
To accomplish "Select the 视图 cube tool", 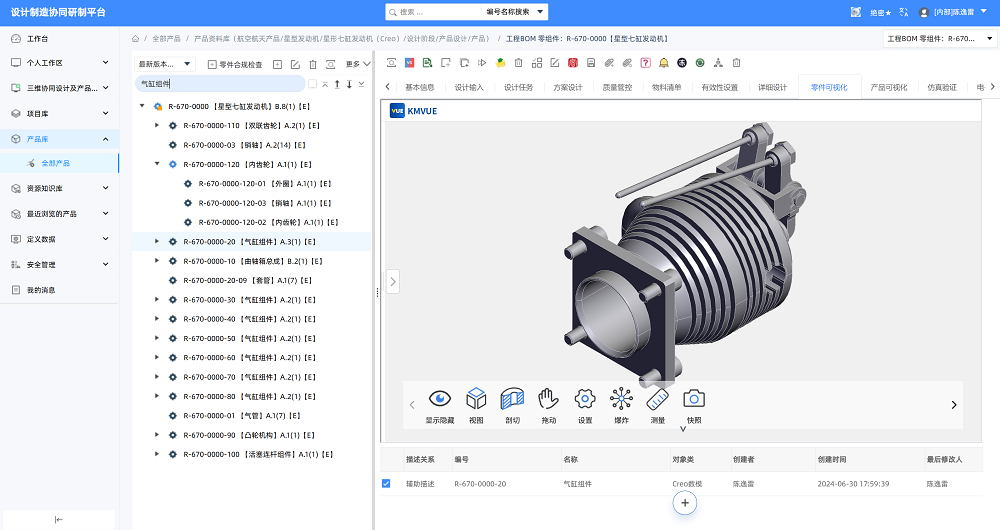I will [x=476, y=405].
